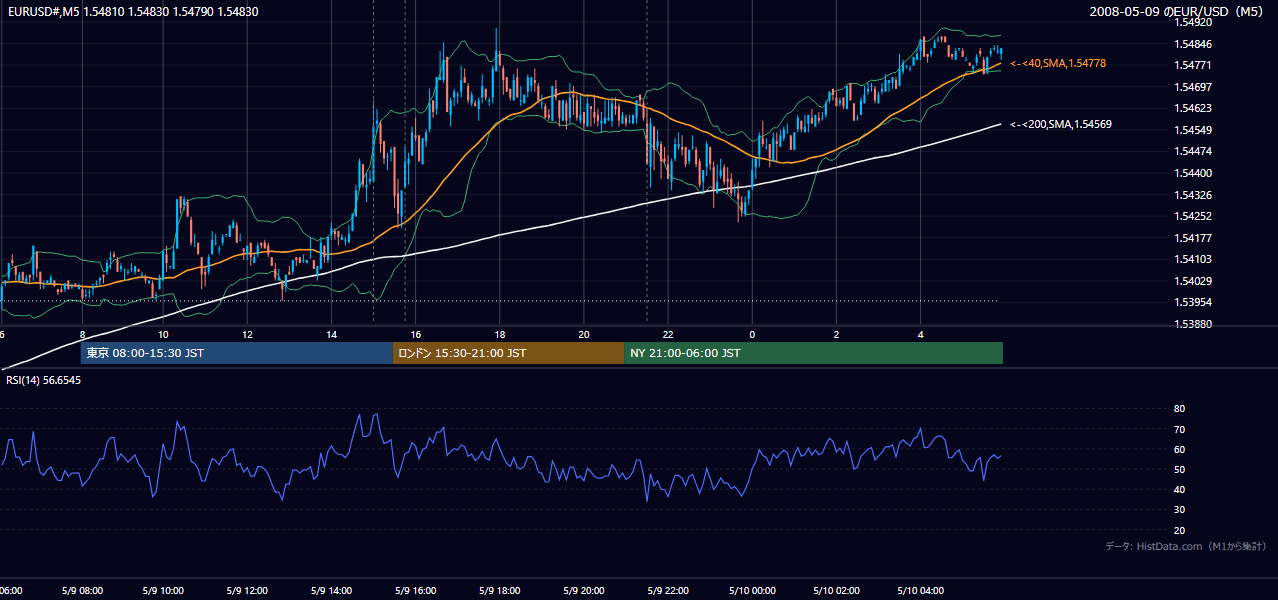Click RSI scale level 60
Image resolution: width=1278 pixels, height=600 pixels.
[x=1179, y=449]
